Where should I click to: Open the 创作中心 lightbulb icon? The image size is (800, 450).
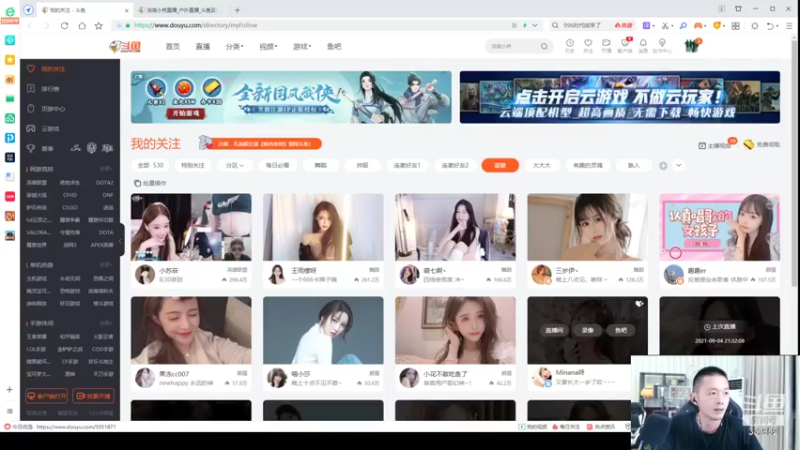coord(662,45)
